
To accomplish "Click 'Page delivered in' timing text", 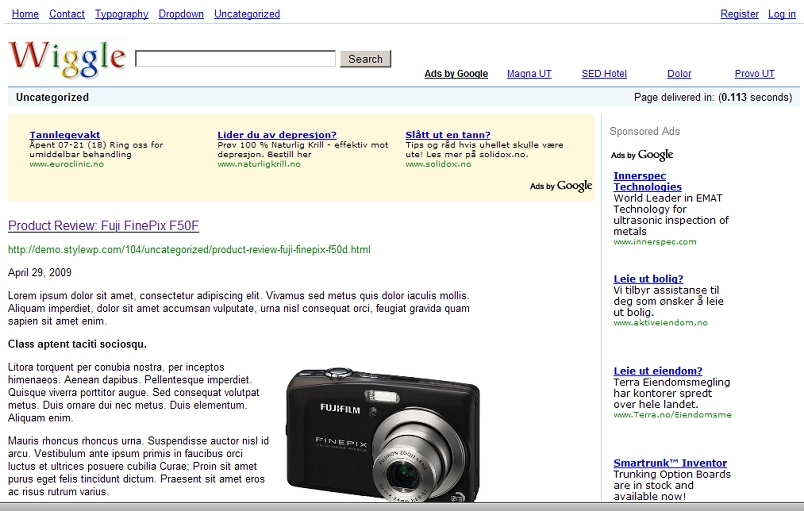I will click(x=713, y=97).
